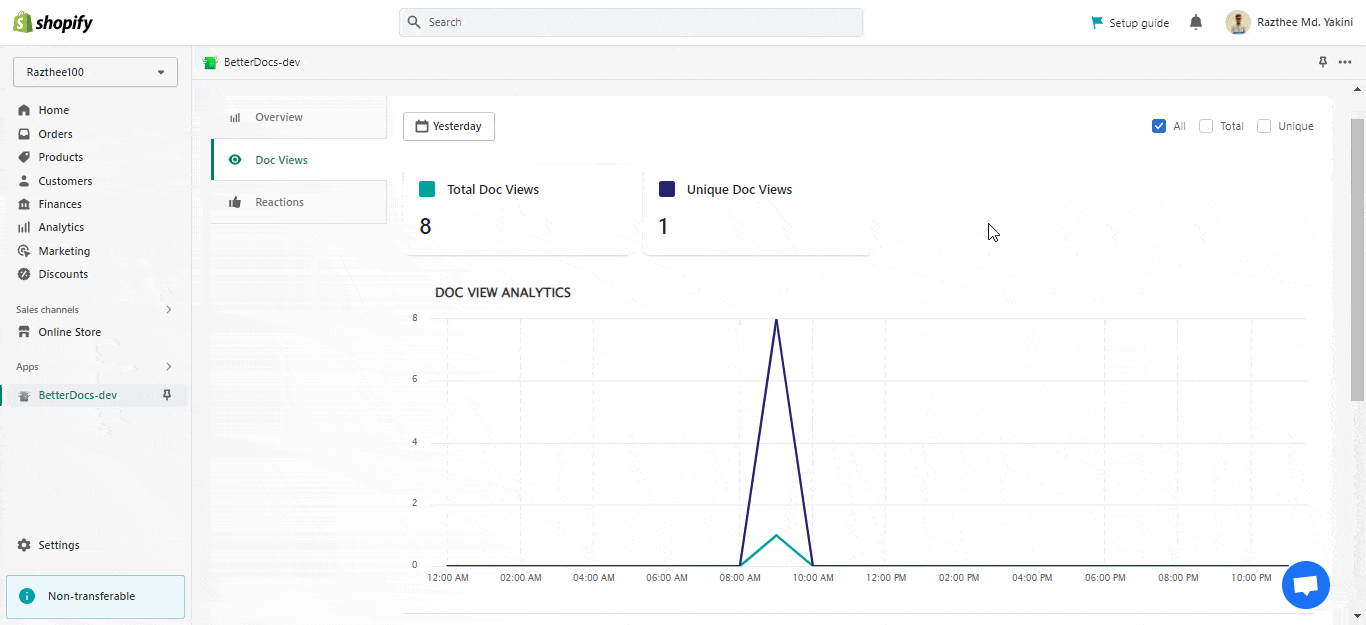Click the magnifier icon in search bar
The image size is (1366, 625).
415,22
